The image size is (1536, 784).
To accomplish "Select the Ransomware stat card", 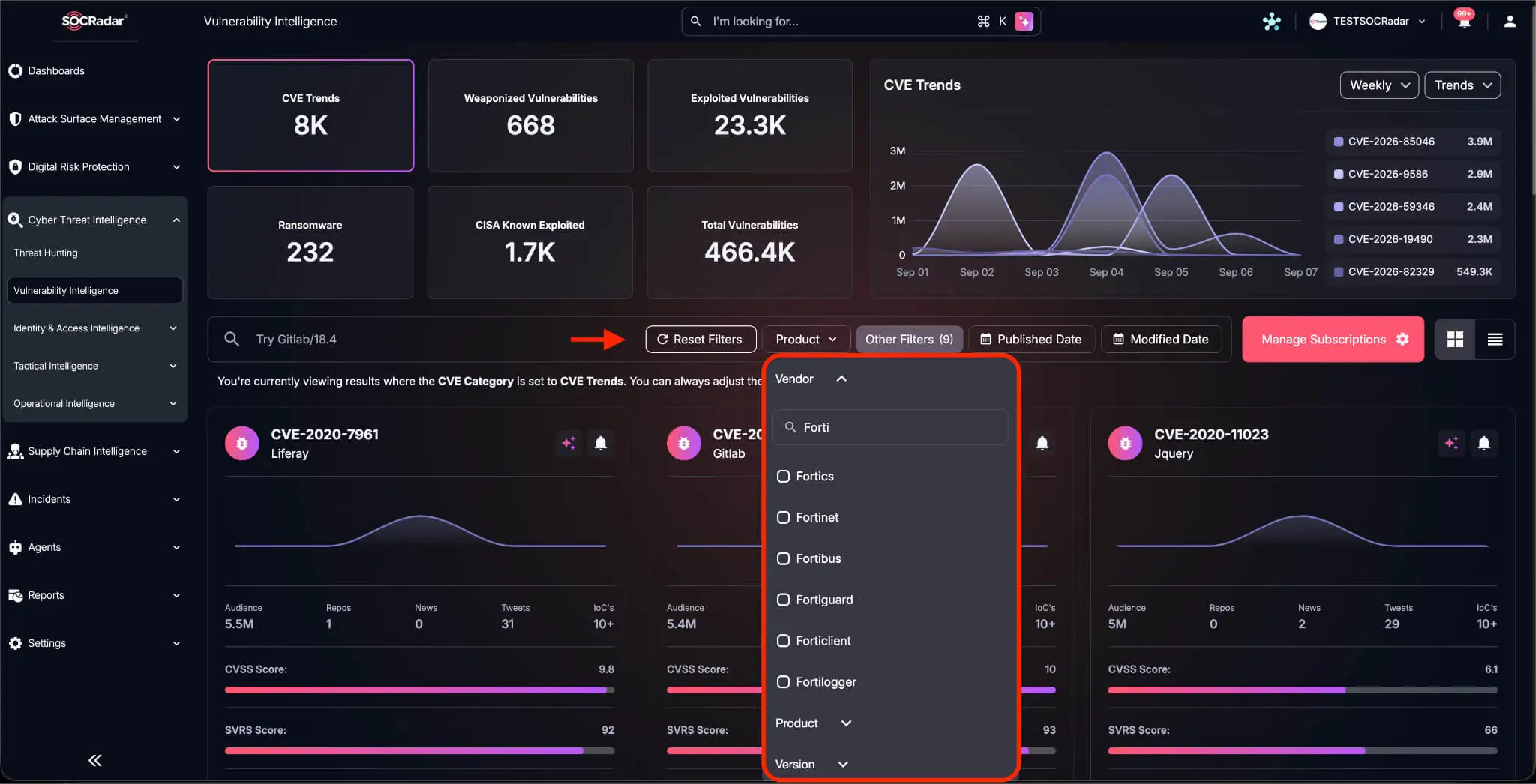I will [x=310, y=242].
